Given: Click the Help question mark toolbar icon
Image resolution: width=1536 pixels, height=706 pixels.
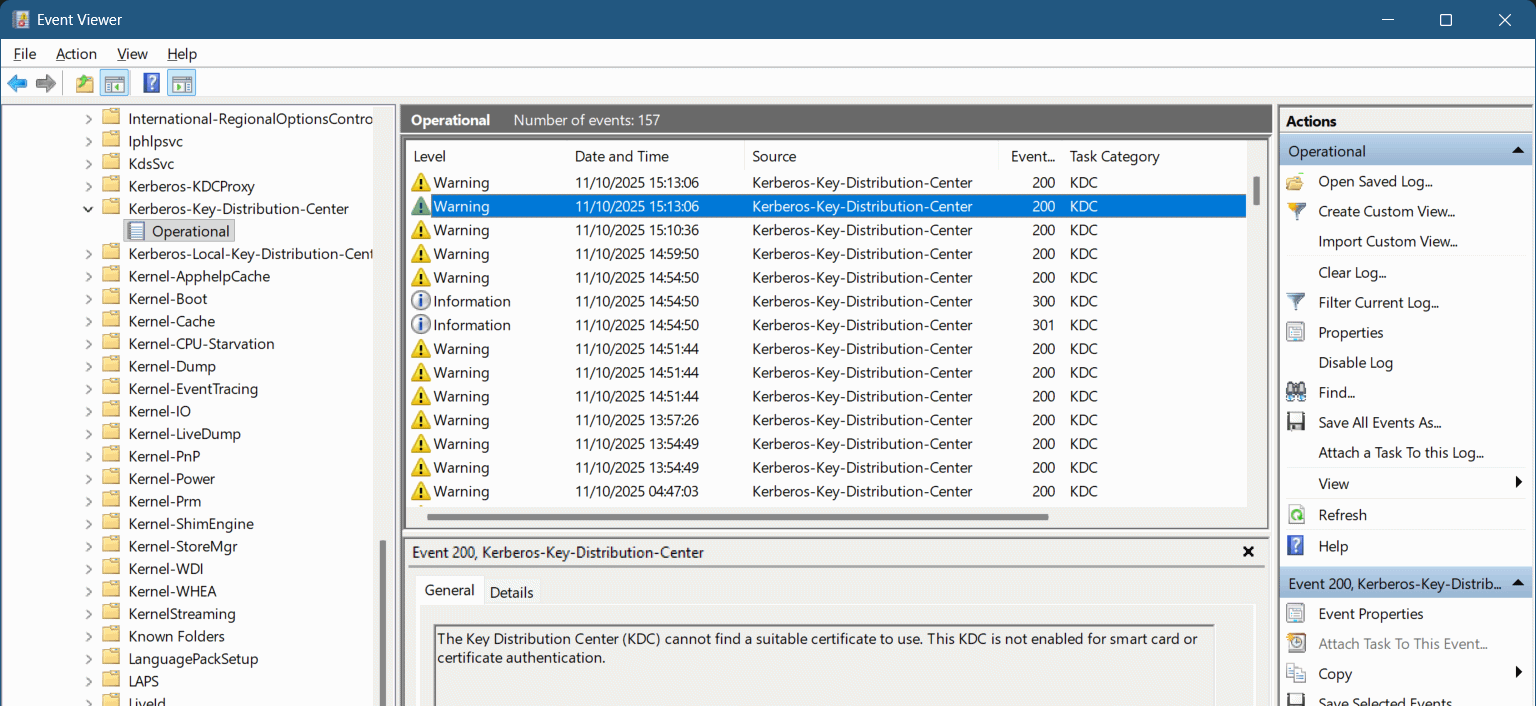Looking at the screenshot, I should tap(150, 83).
